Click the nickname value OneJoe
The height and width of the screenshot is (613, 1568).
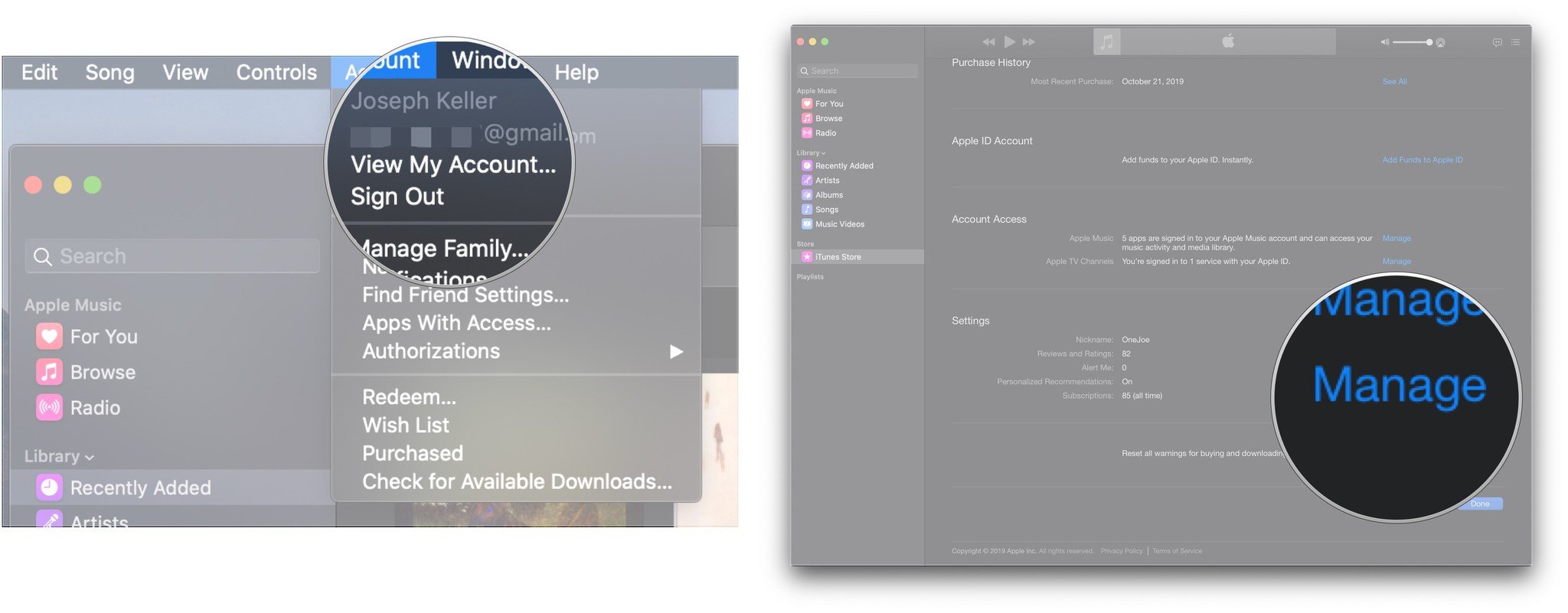point(1135,340)
